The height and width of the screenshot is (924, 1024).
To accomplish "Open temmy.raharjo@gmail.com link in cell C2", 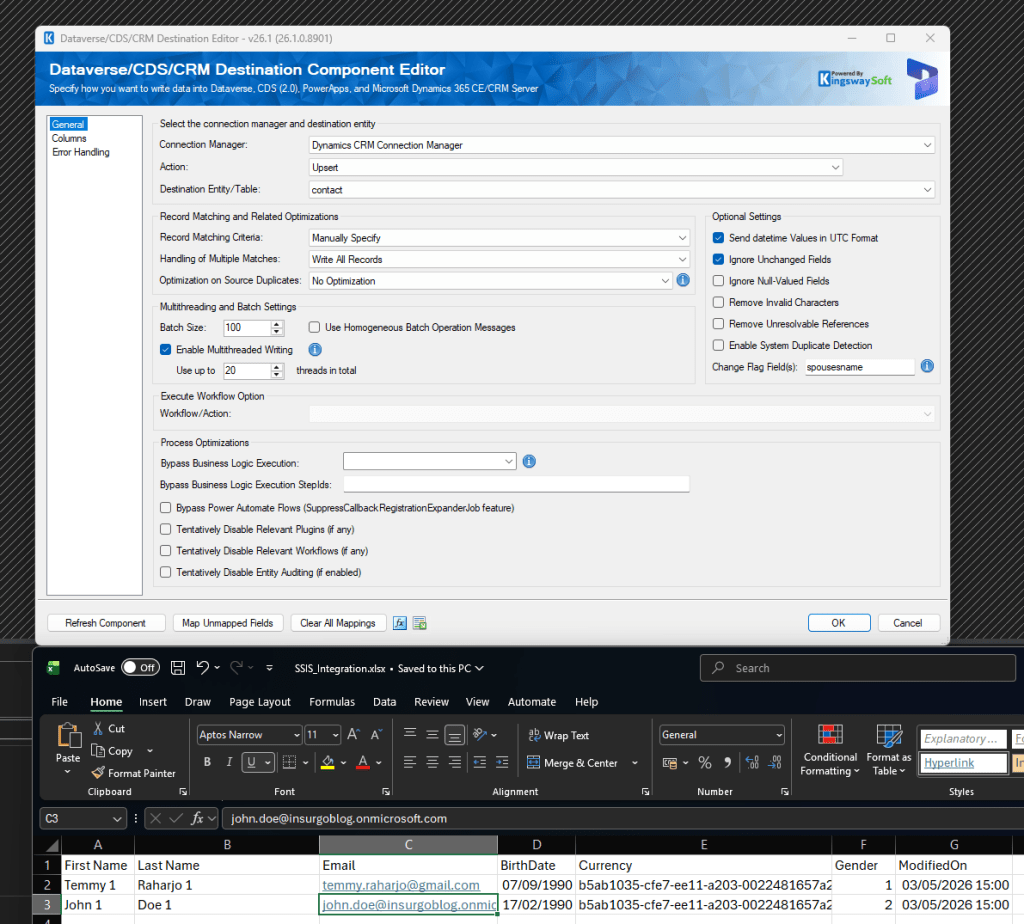I will coord(401,885).
